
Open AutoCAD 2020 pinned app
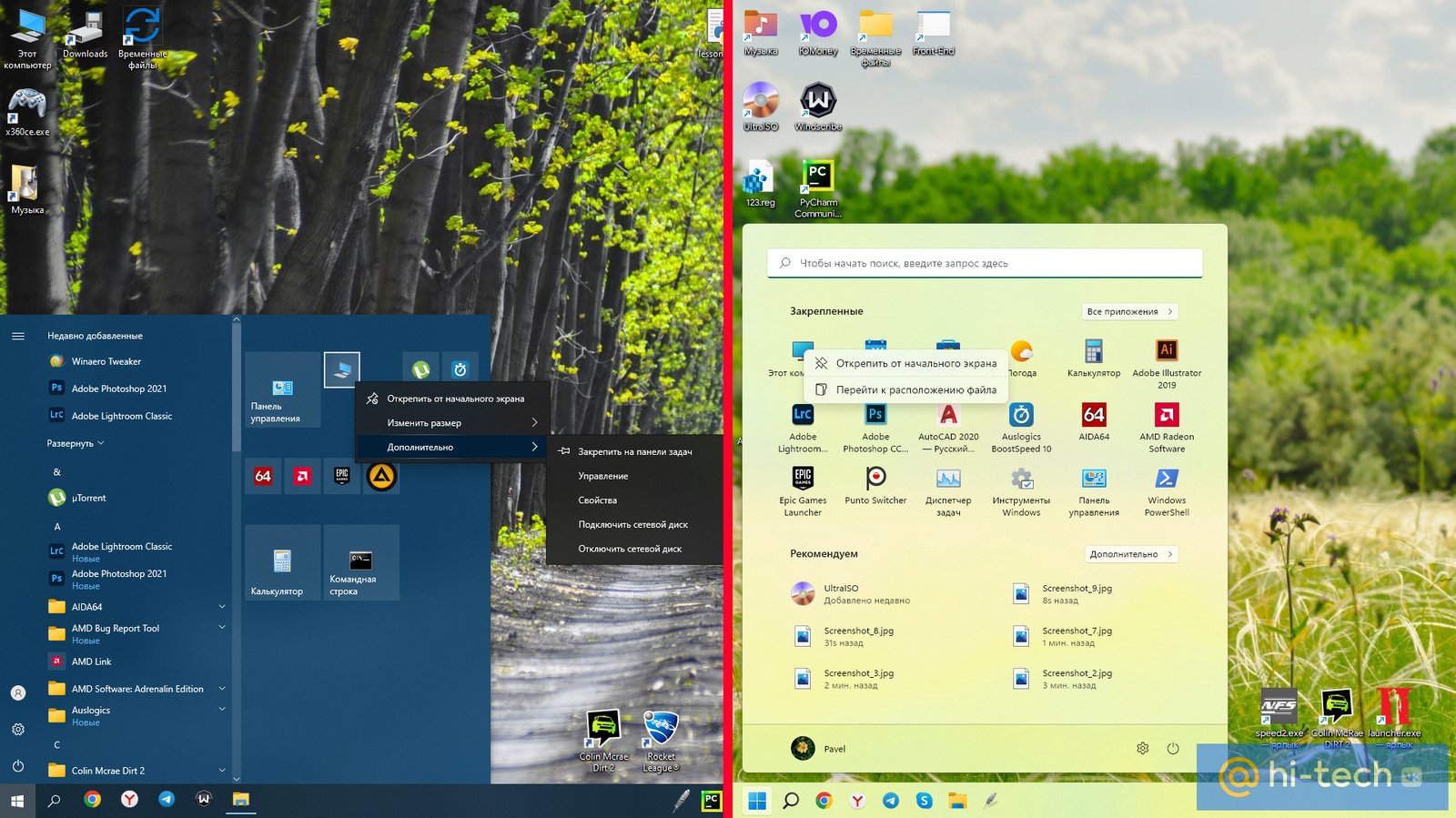[948, 428]
